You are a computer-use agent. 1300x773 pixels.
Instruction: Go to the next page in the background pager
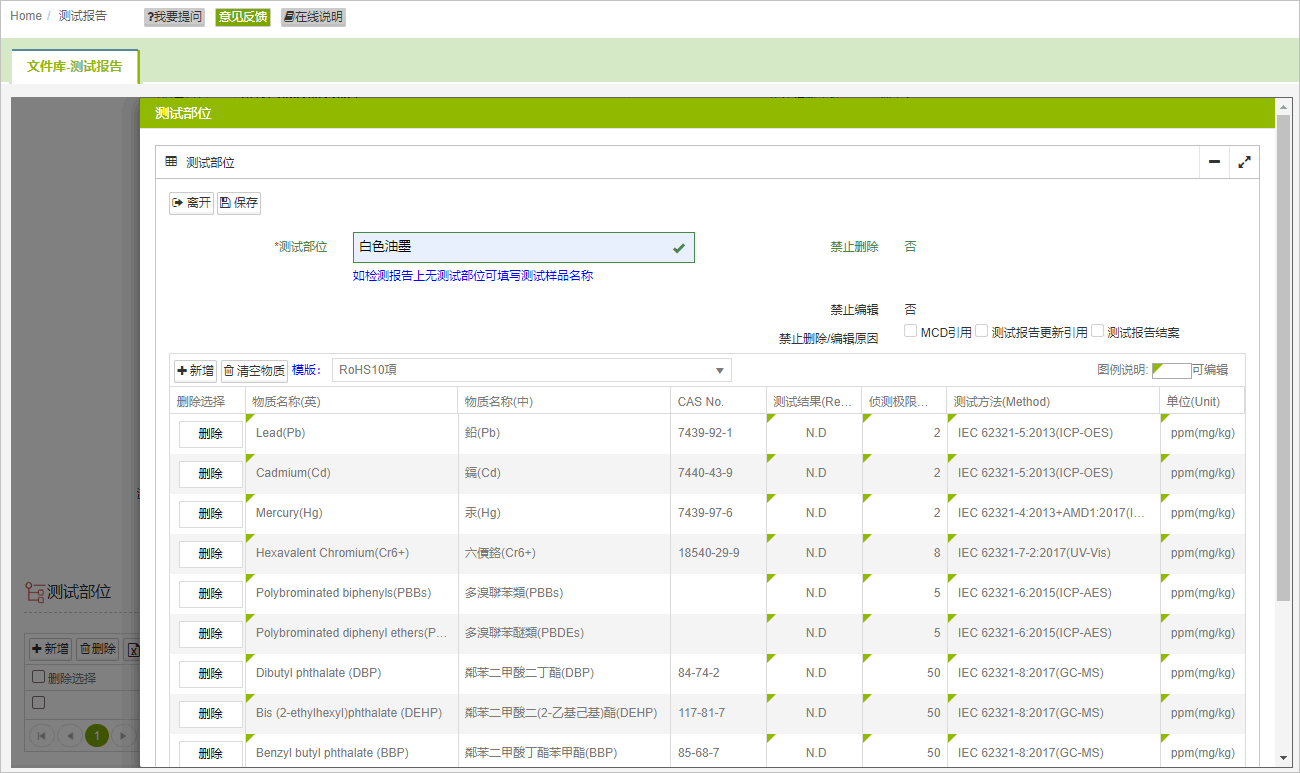123,736
